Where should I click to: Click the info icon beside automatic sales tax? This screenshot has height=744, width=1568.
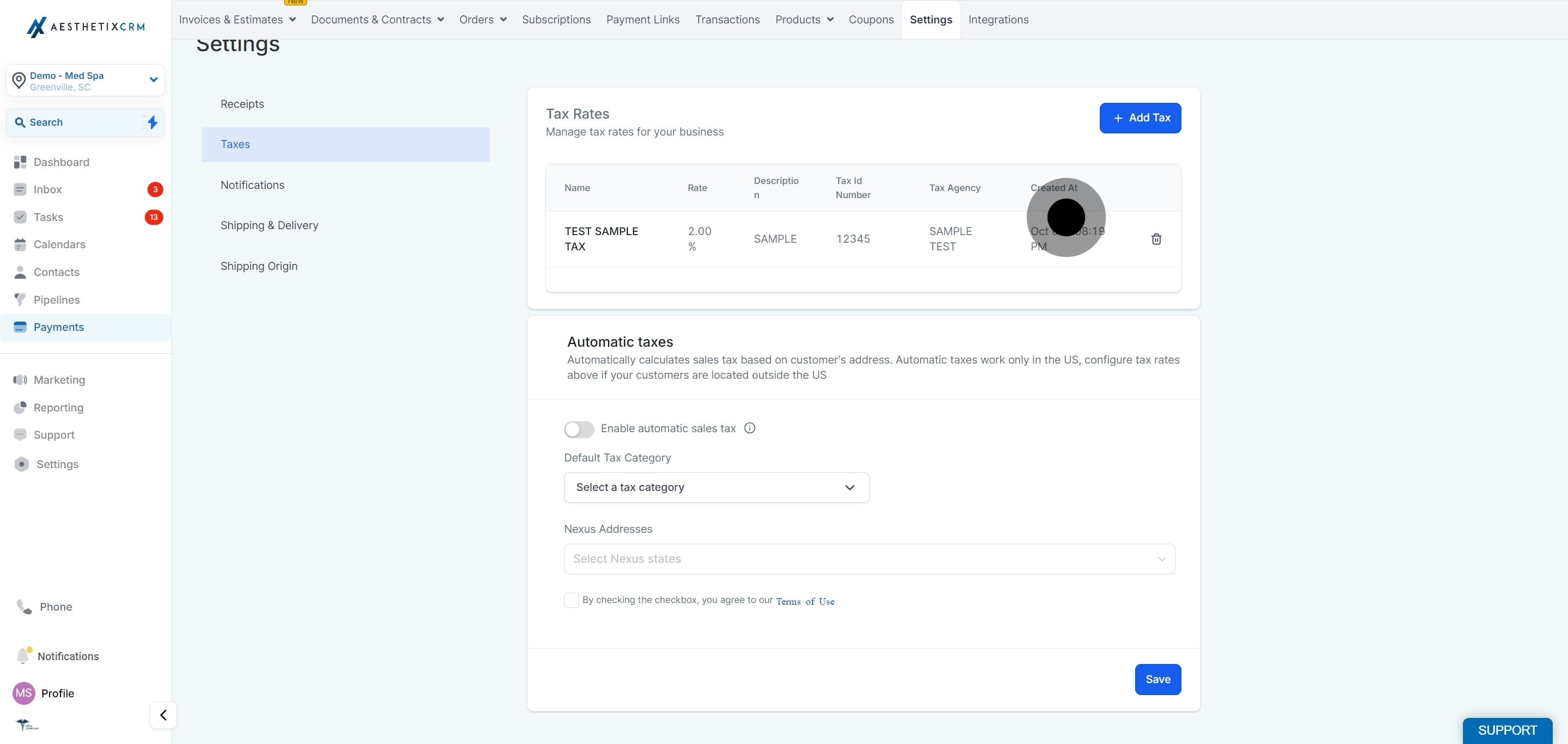pyautogui.click(x=749, y=428)
